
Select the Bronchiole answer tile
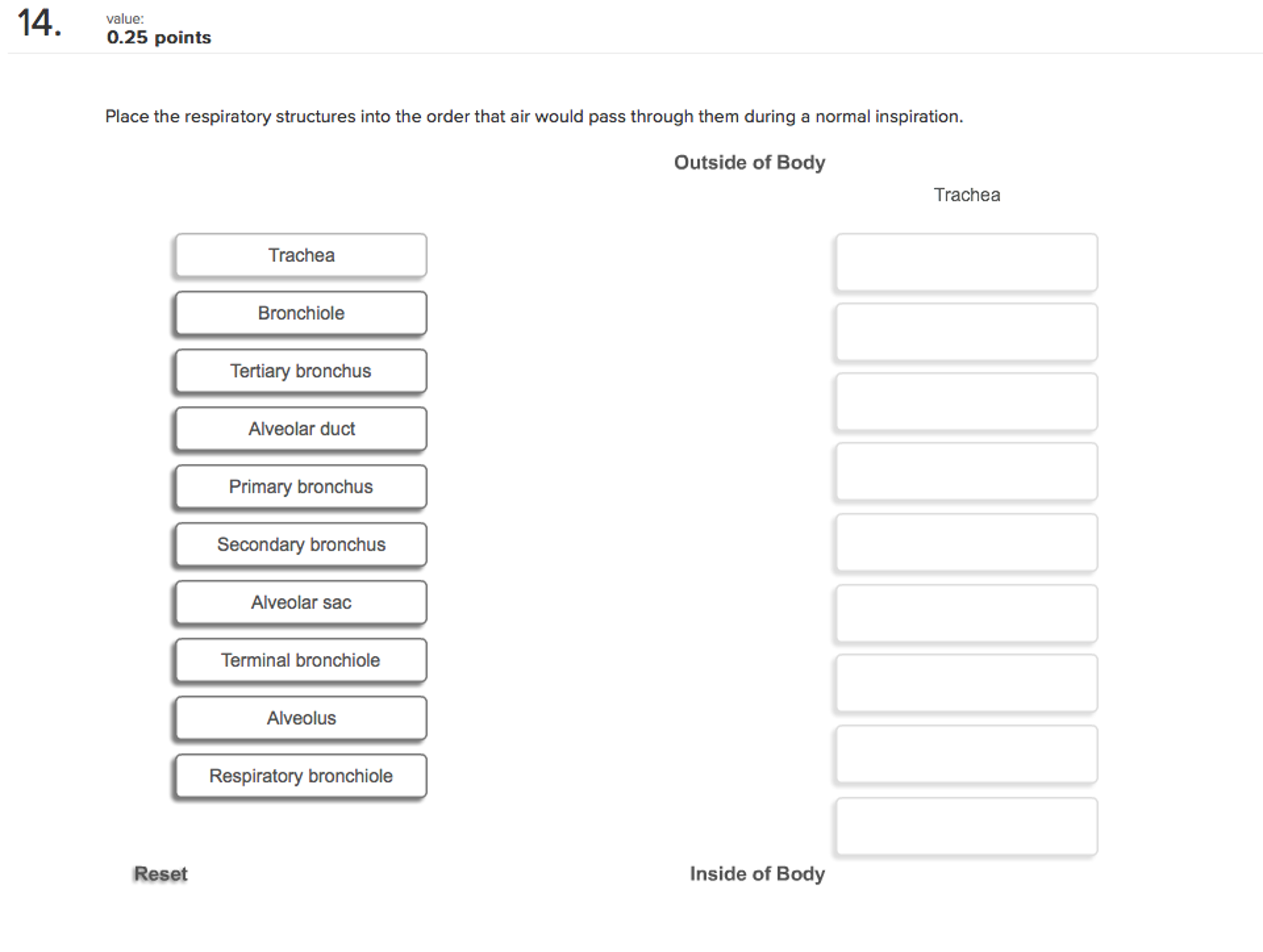tap(300, 313)
